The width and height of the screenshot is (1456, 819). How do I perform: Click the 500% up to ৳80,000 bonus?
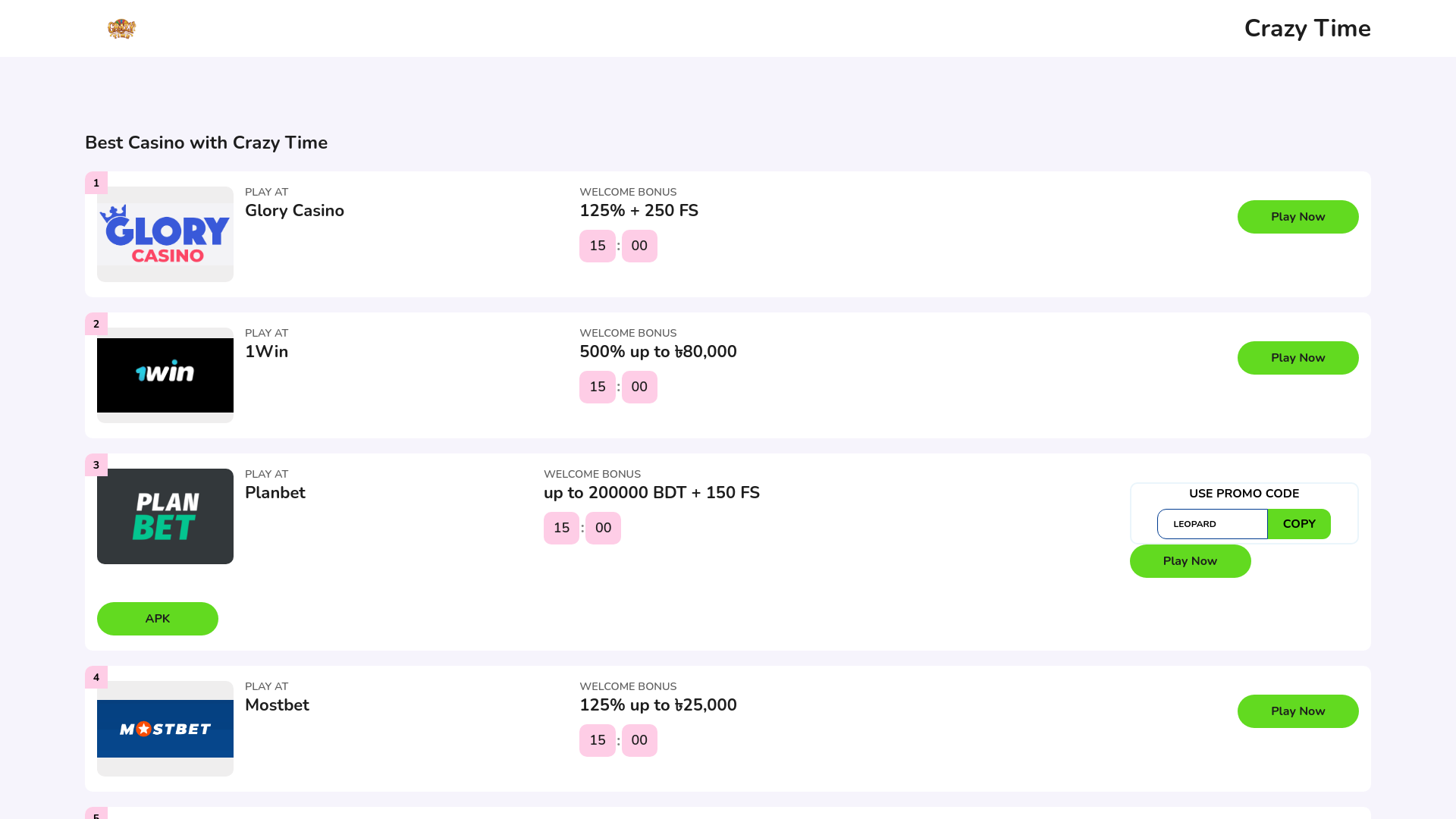point(658,352)
